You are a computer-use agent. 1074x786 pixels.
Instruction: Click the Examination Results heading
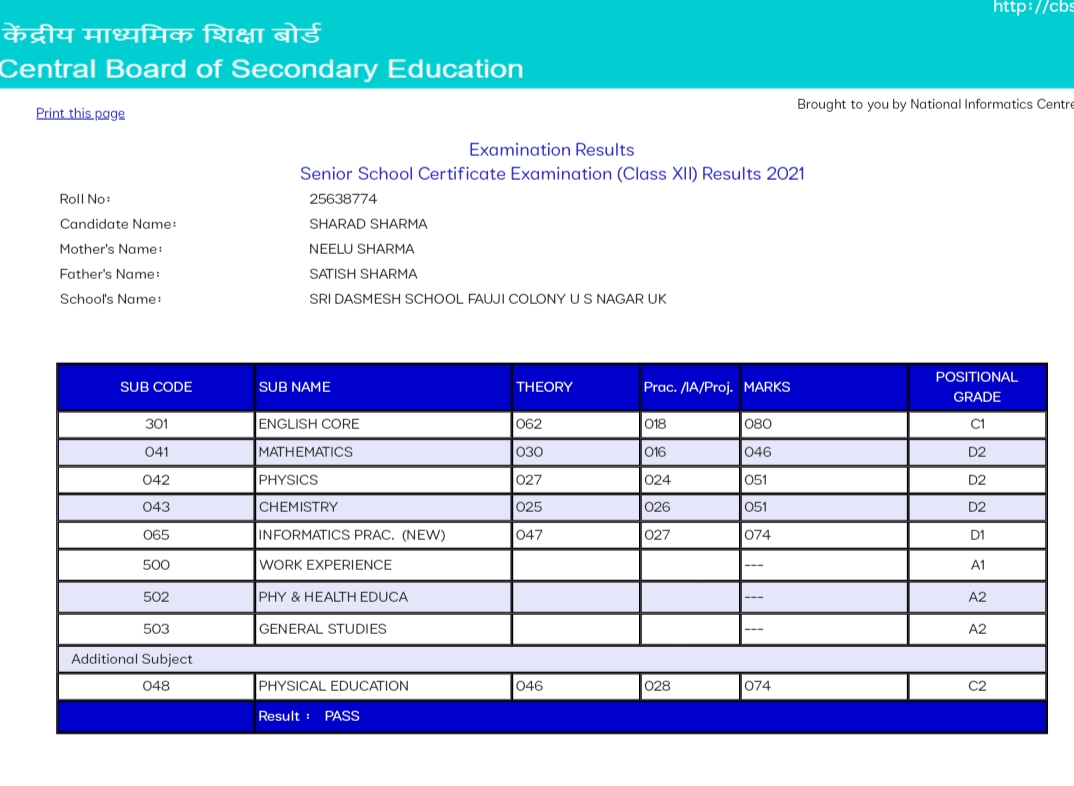pos(551,149)
